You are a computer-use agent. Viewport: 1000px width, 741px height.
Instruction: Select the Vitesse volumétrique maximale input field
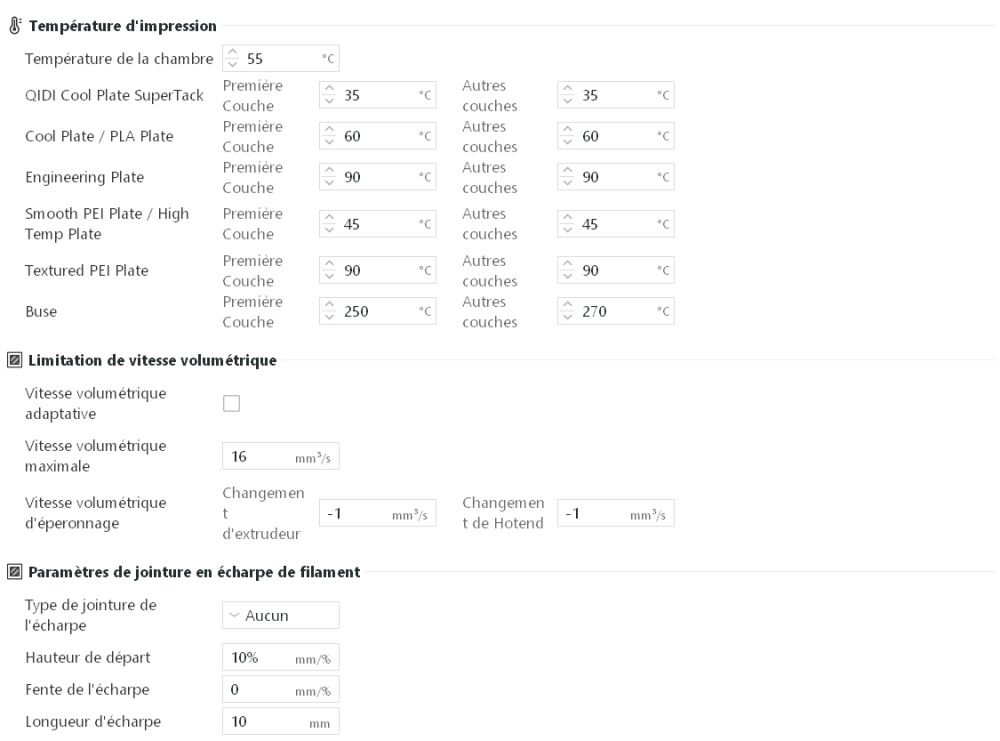click(270, 455)
